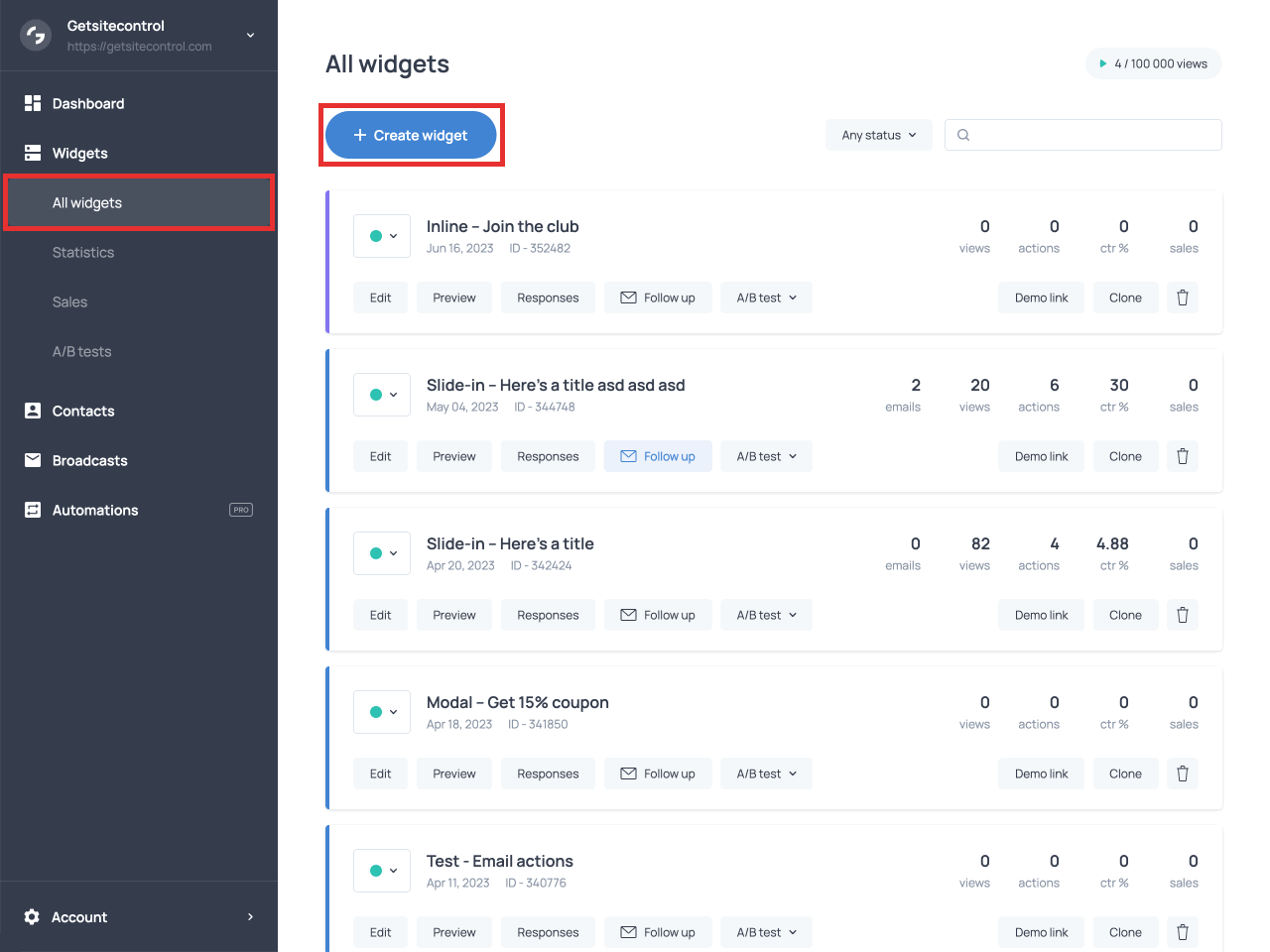Open the Contacts section

[x=82, y=411]
